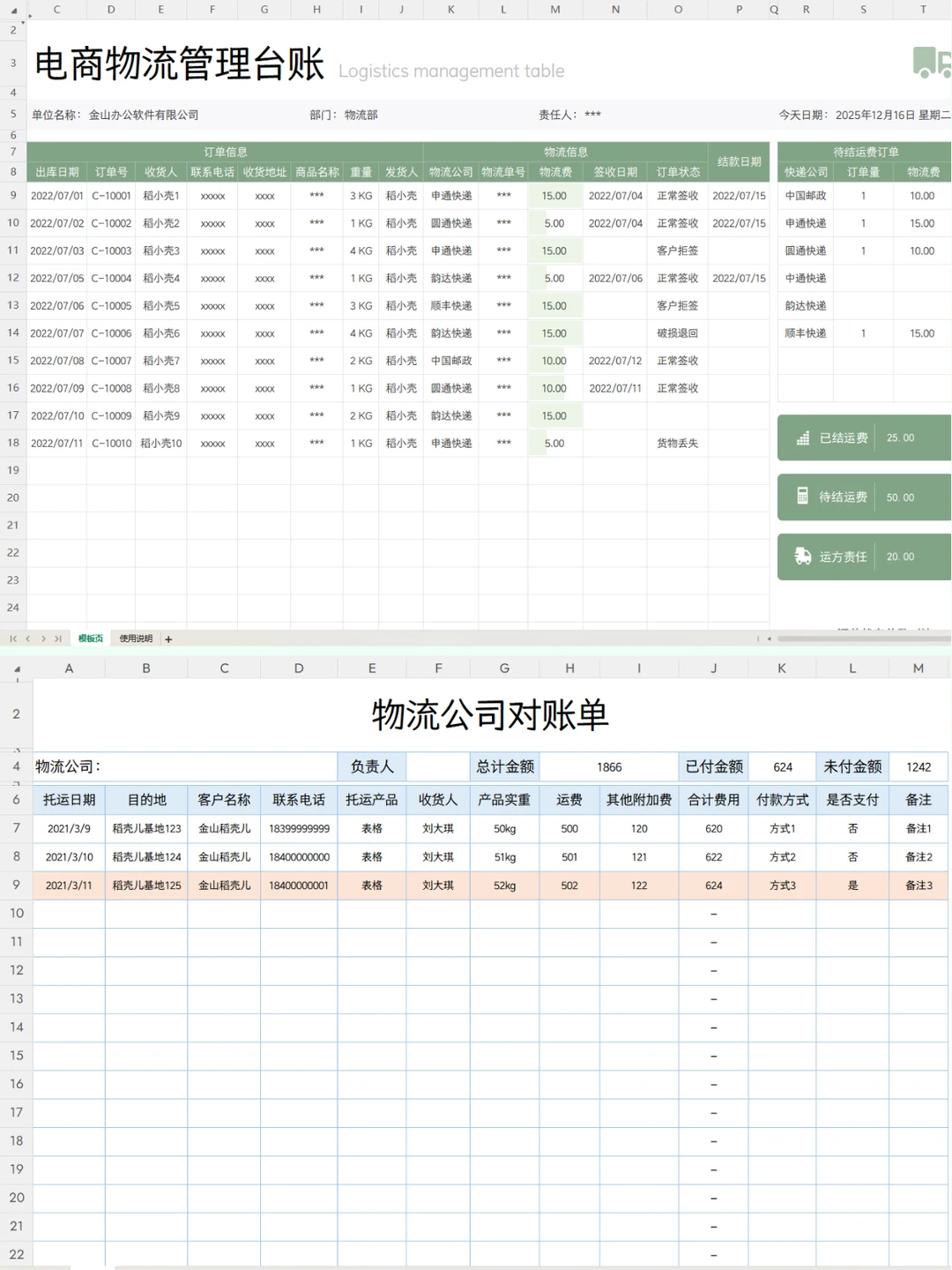Switch to the 使用说明 sheet tab
This screenshot has width=952, height=1270.
pyautogui.click(x=134, y=638)
